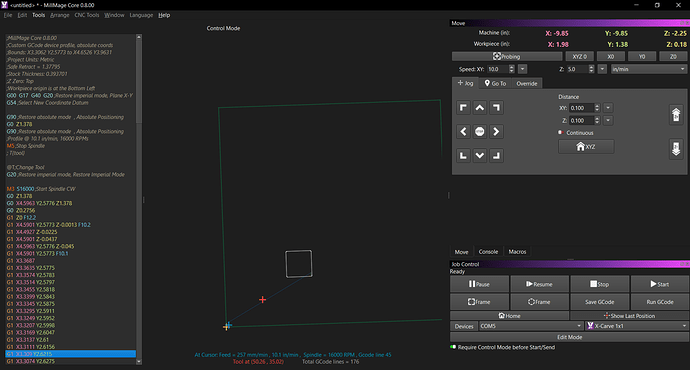Screen dimensions: 690x370
Task: Open the Z speed presets dropdown
Action: pyautogui.click(x=602, y=69)
